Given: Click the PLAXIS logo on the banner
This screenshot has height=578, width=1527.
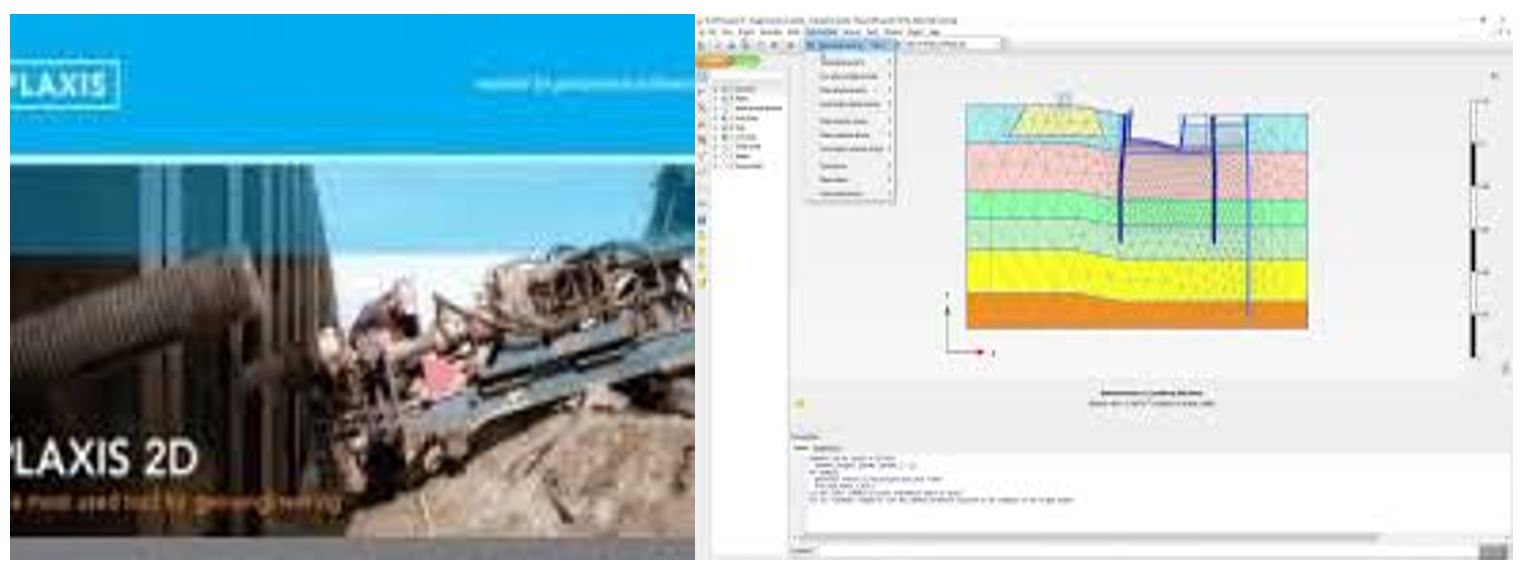Looking at the screenshot, I should click(x=62, y=84).
